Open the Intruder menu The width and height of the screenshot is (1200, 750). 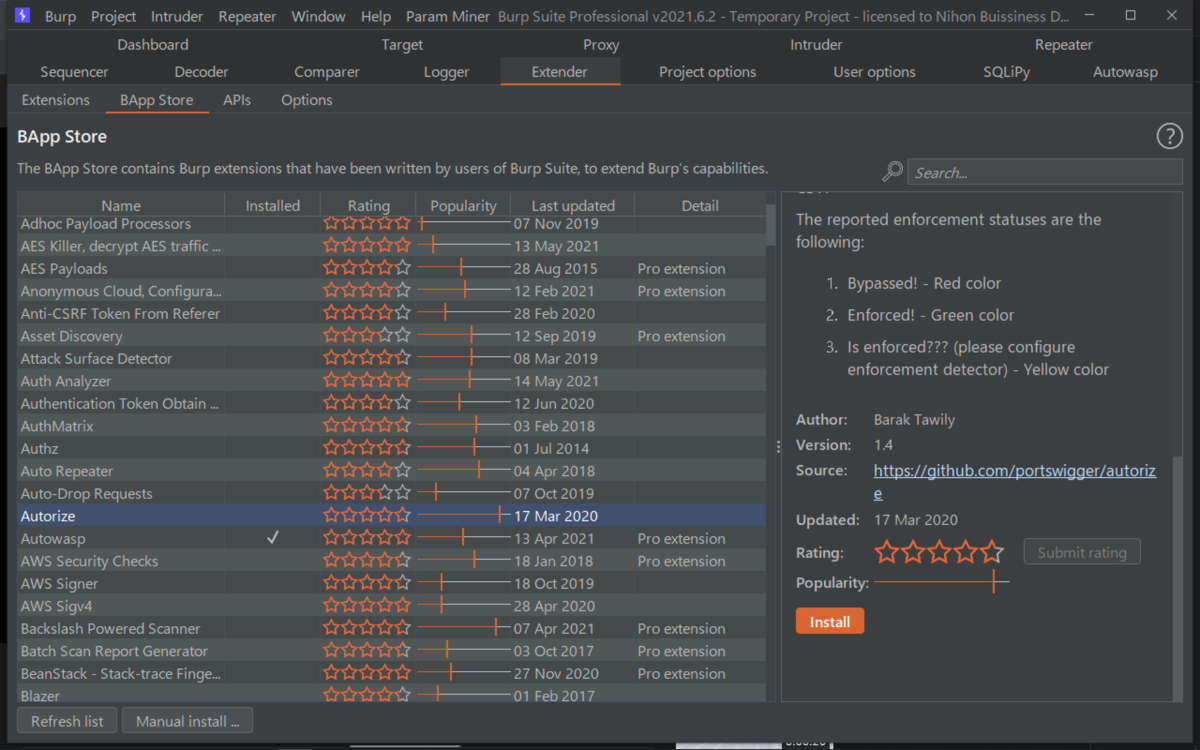click(177, 16)
